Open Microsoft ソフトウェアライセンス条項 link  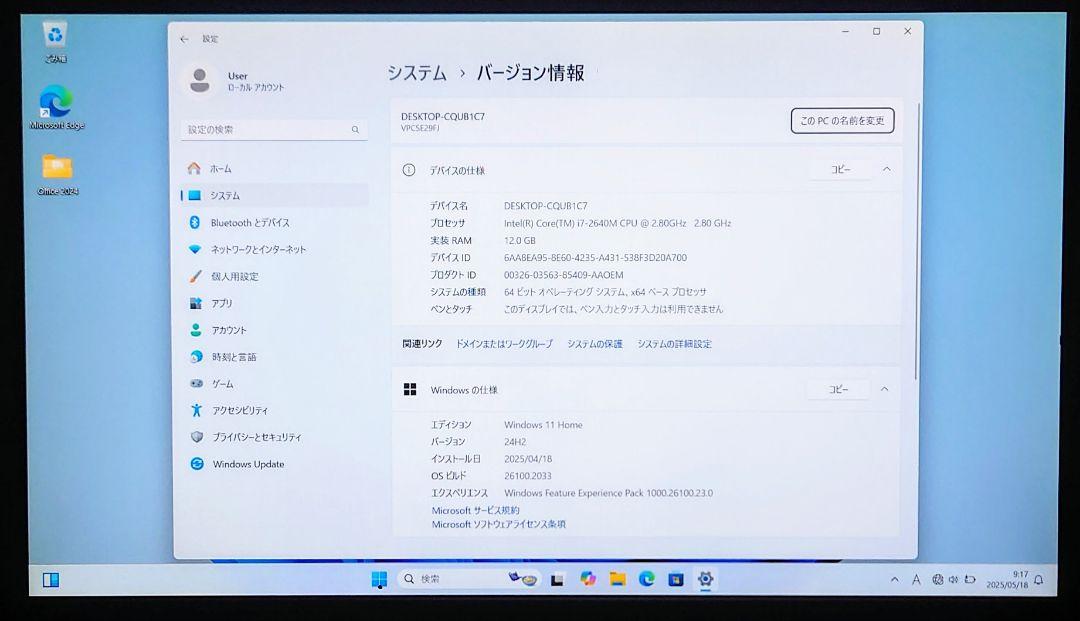pos(499,524)
